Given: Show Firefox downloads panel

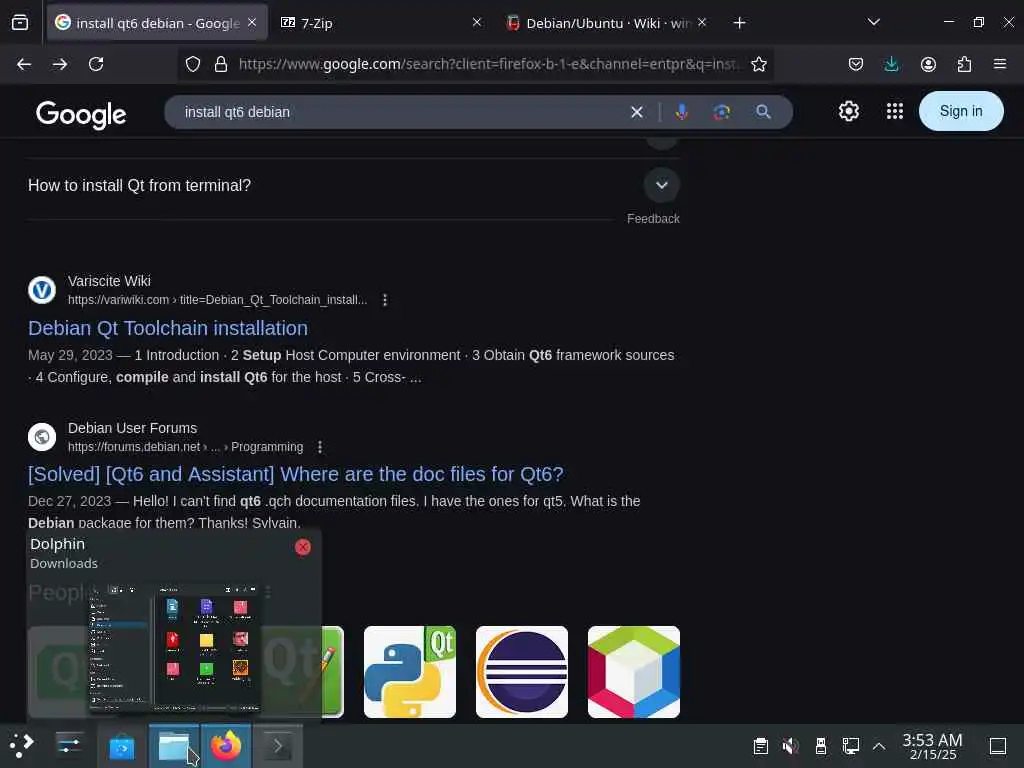Looking at the screenshot, I should 891,64.
